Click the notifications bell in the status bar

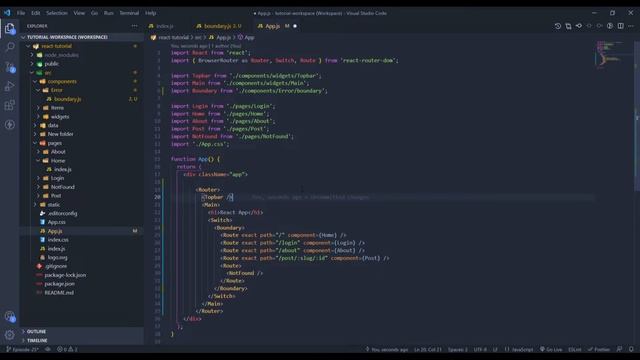point(631,349)
